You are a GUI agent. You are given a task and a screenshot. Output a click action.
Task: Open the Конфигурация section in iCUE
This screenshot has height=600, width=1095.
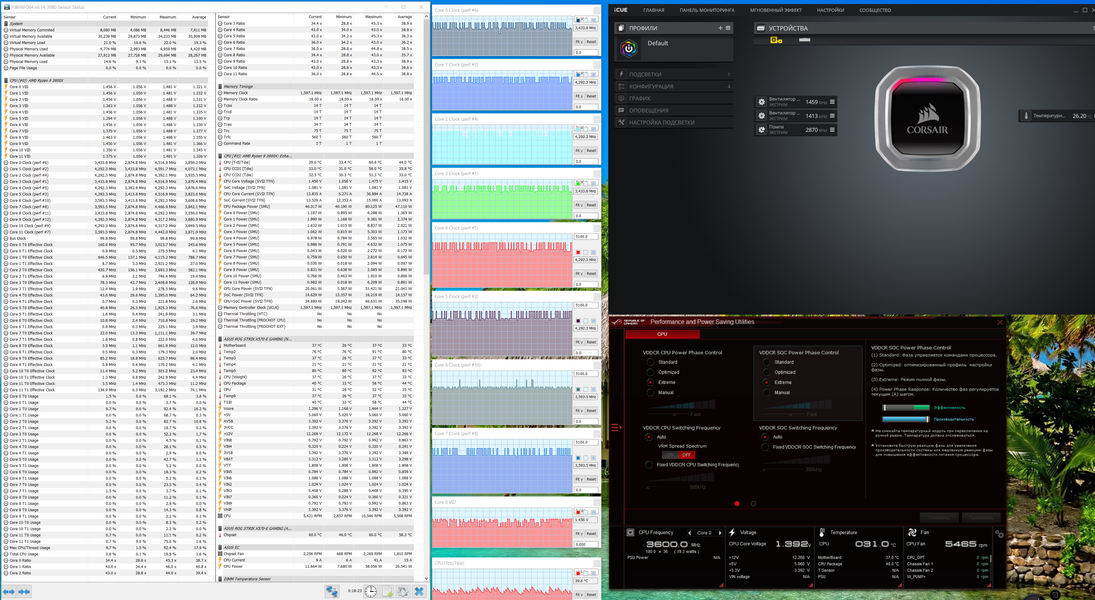click(x=675, y=86)
